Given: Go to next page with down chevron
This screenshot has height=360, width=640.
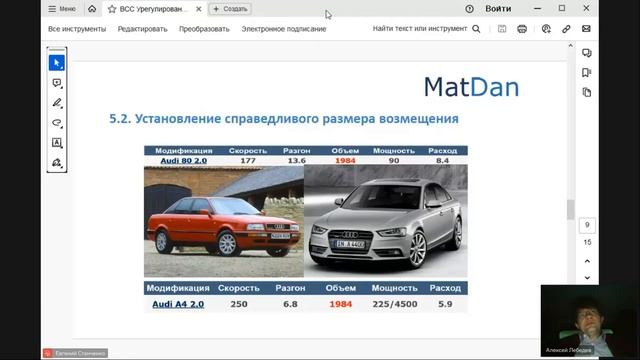Looking at the screenshot, I should click(587, 278).
